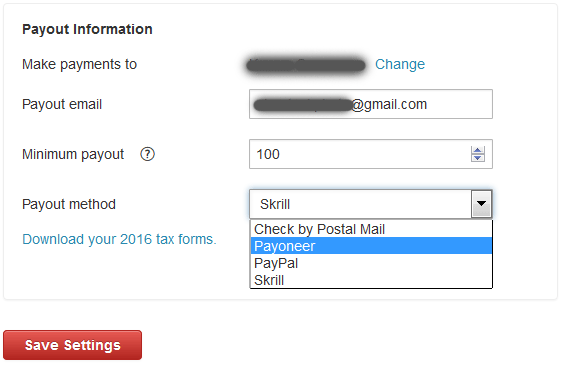Open the Minimum payout help question mark
This screenshot has height=366, width=562.
tap(147, 154)
